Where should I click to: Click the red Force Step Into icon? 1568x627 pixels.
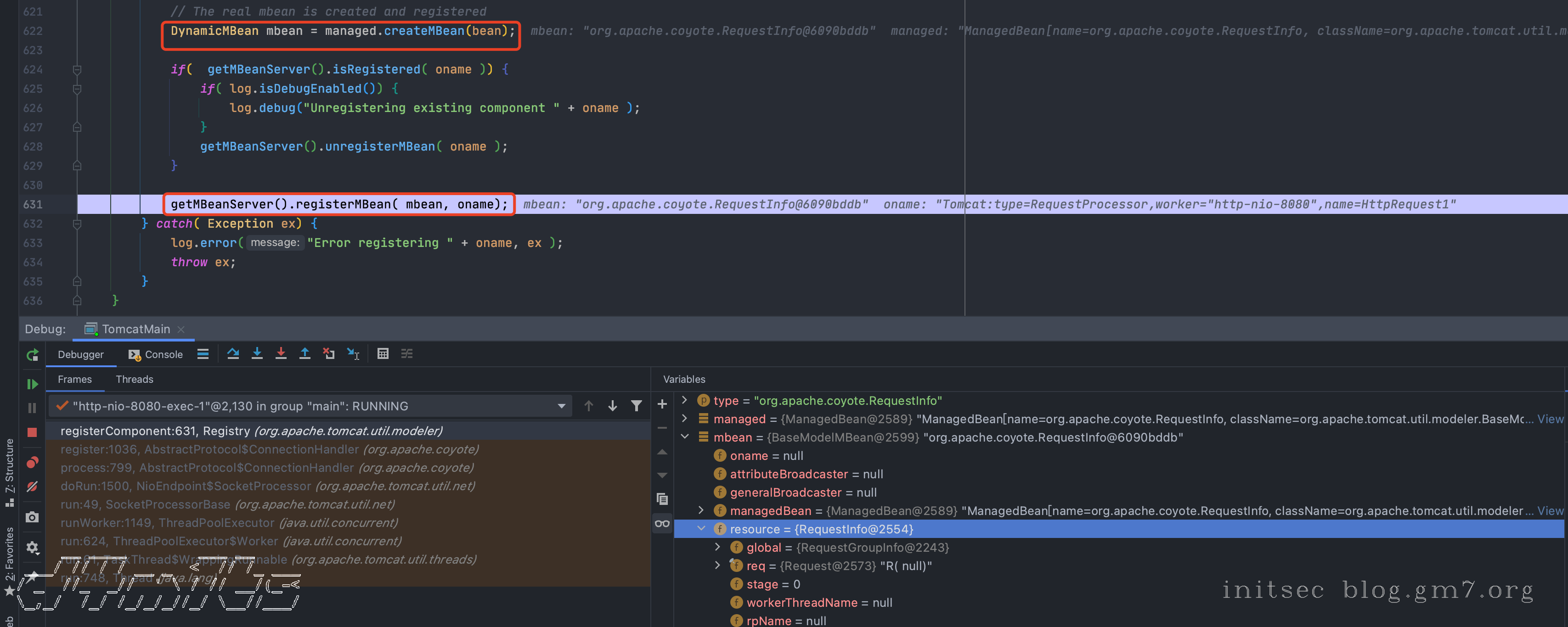point(281,354)
